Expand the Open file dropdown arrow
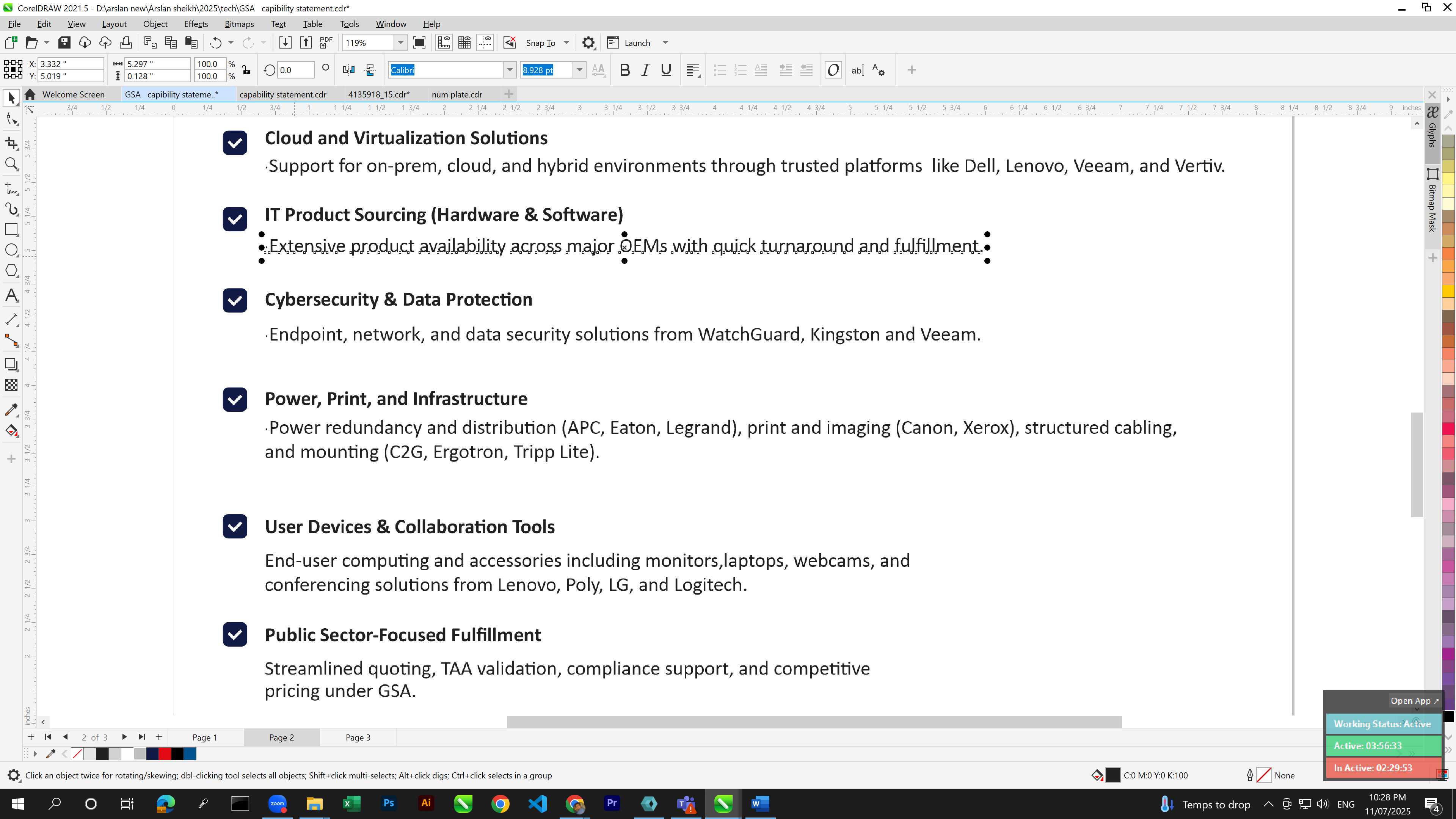Viewport: 1456px width, 819px height. [46, 42]
